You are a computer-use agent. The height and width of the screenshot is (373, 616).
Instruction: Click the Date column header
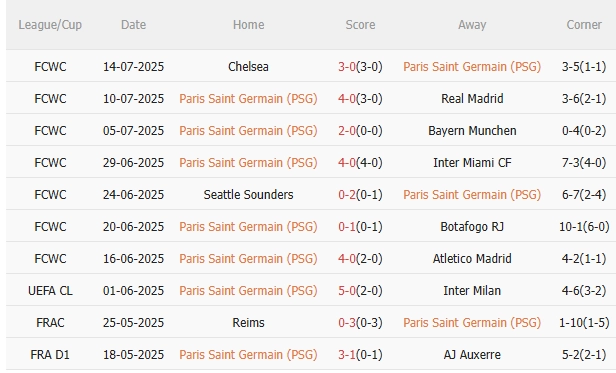point(134,25)
